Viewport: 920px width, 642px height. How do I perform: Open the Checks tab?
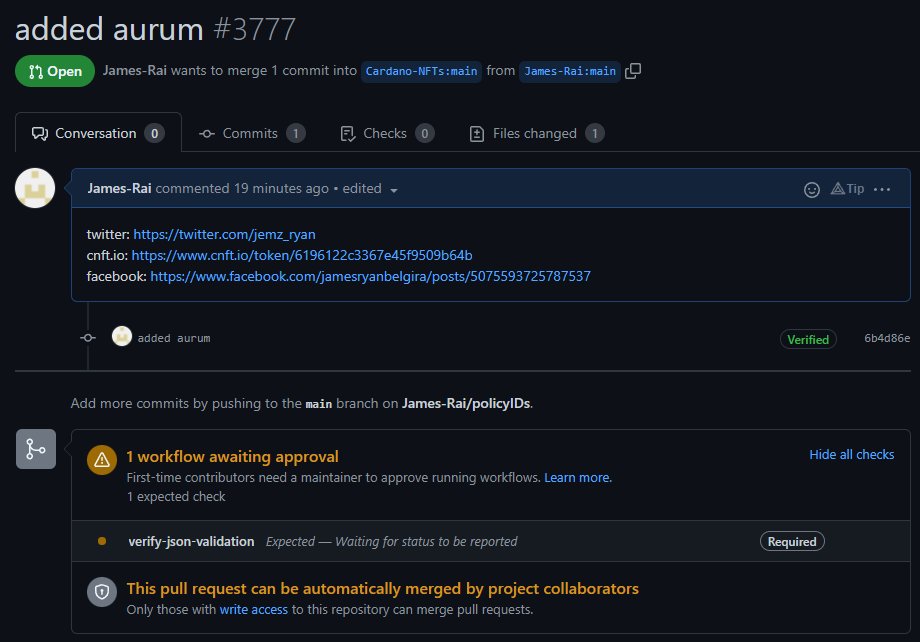point(387,133)
